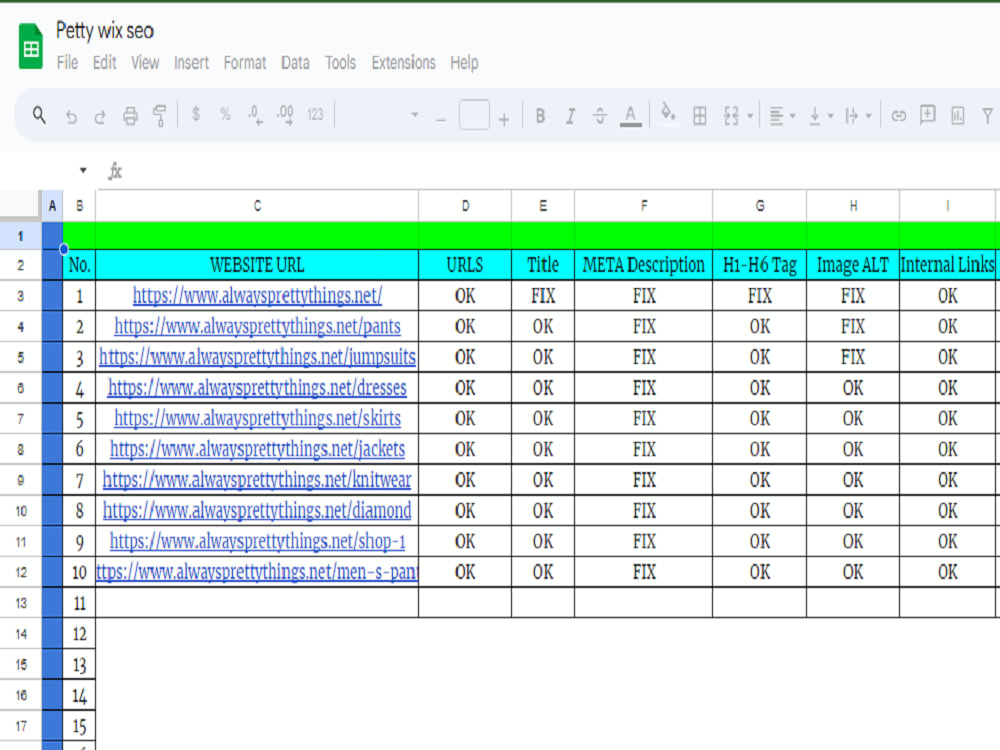Open the Help menu
The height and width of the screenshot is (750, 1000).
coord(464,62)
